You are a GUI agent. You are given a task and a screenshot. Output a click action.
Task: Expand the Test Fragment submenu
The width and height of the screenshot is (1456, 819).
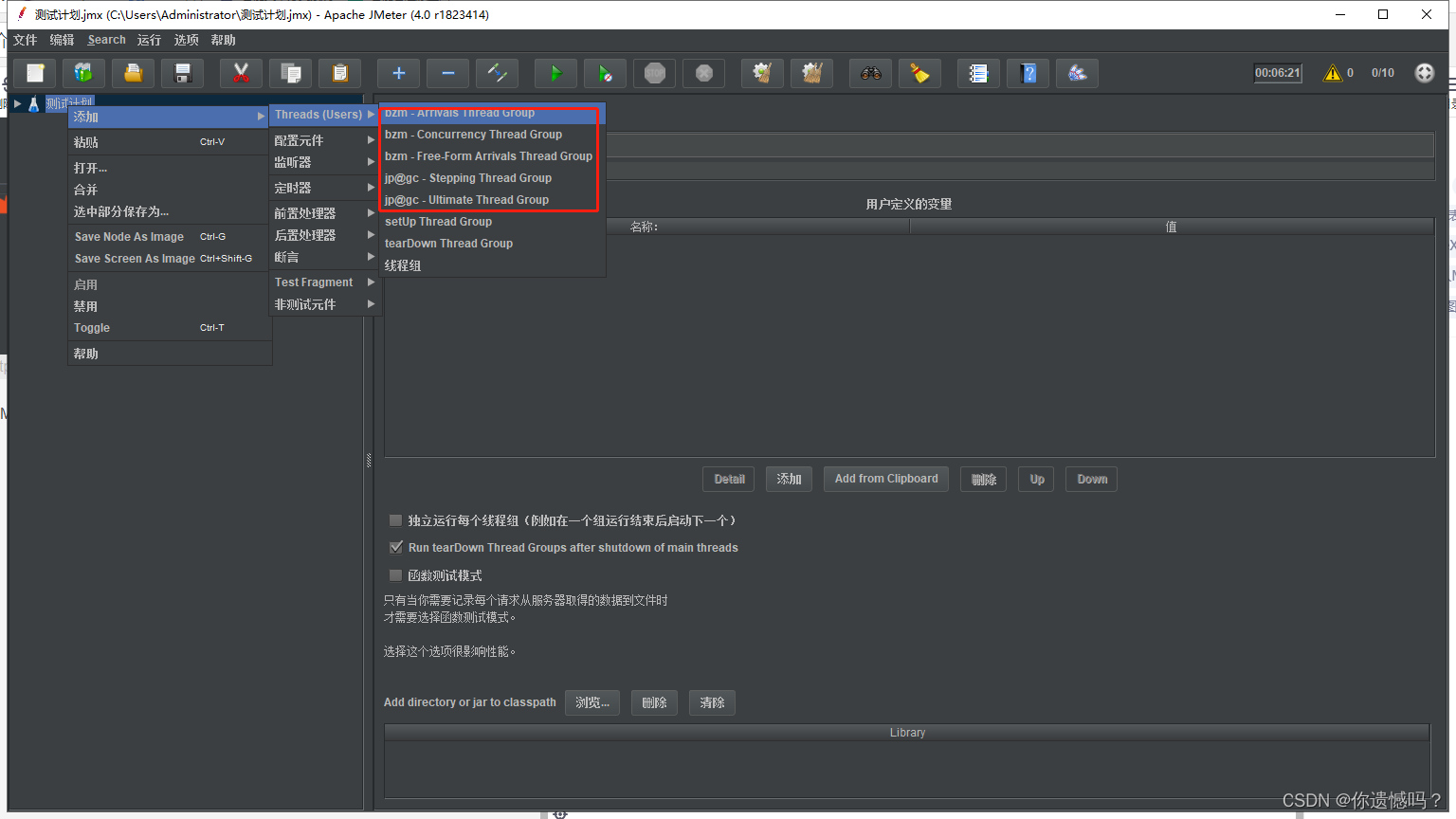pyautogui.click(x=324, y=282)
